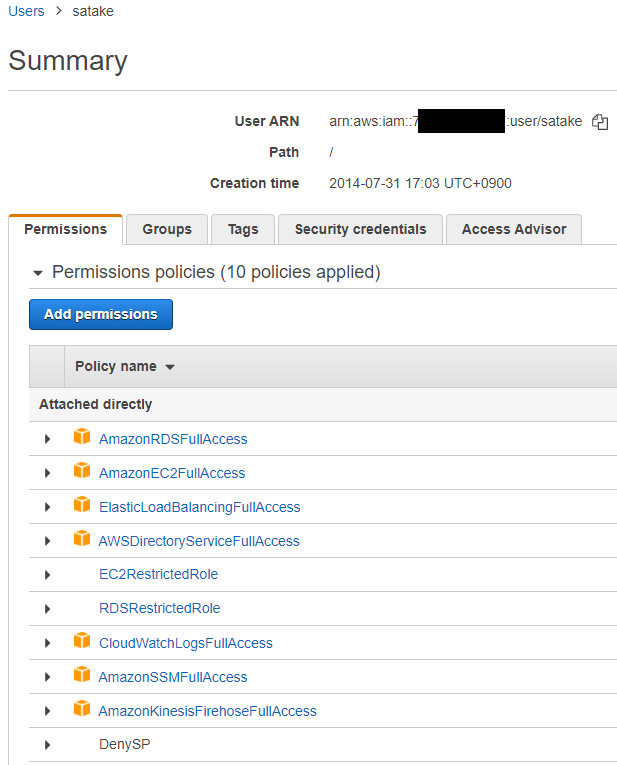Open the AWSDirectoryServiceFullAccess policy link
Viewport: 617px width, 765px height.
pos(199,541)
